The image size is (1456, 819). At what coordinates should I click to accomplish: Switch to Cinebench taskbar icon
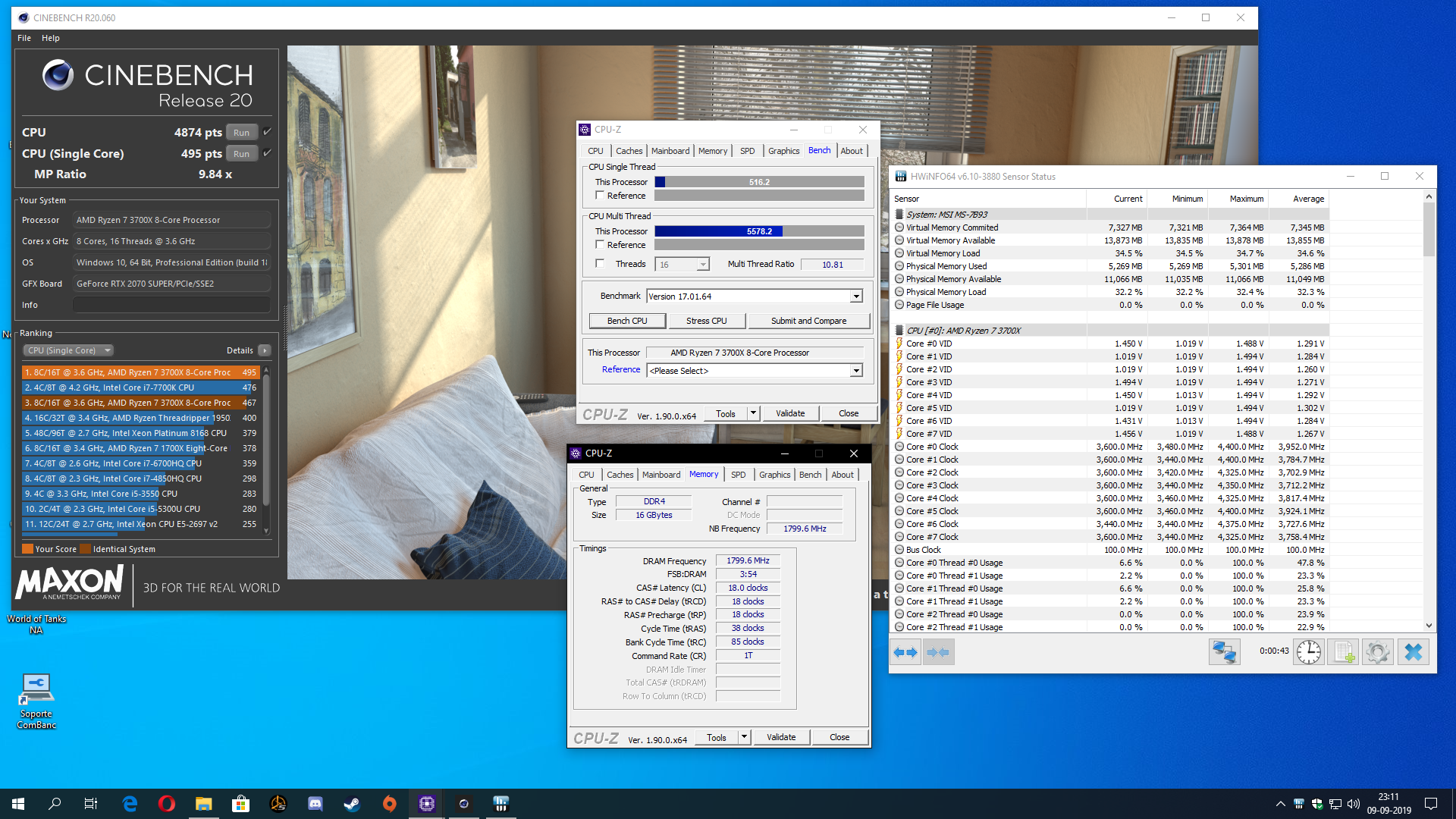point(464,804)
